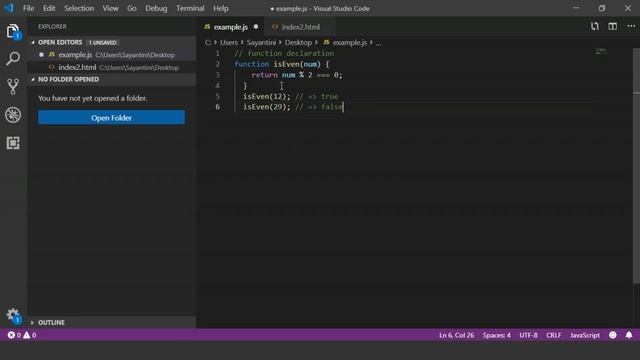Expand the Outline section
Image resolution: width=640 pixels, height=360 pixels.
(x=32, y=322)
